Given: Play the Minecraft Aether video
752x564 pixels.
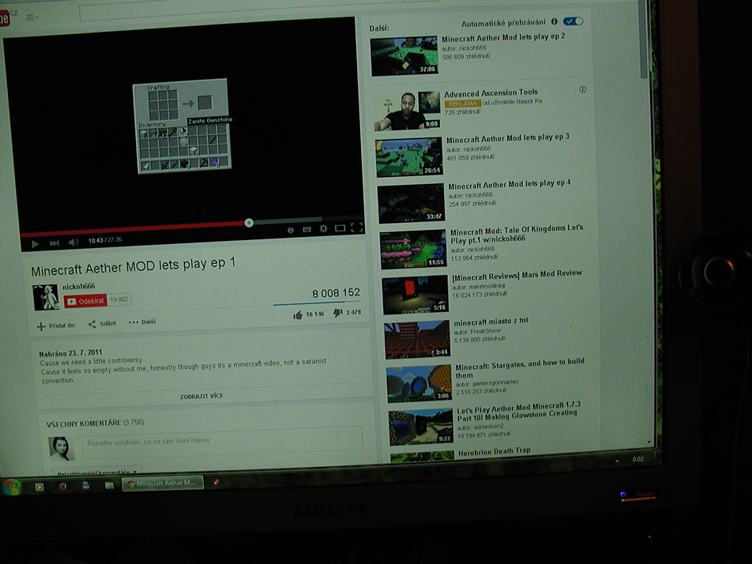Looking at the screenshot, I should (x=35, y=244).
